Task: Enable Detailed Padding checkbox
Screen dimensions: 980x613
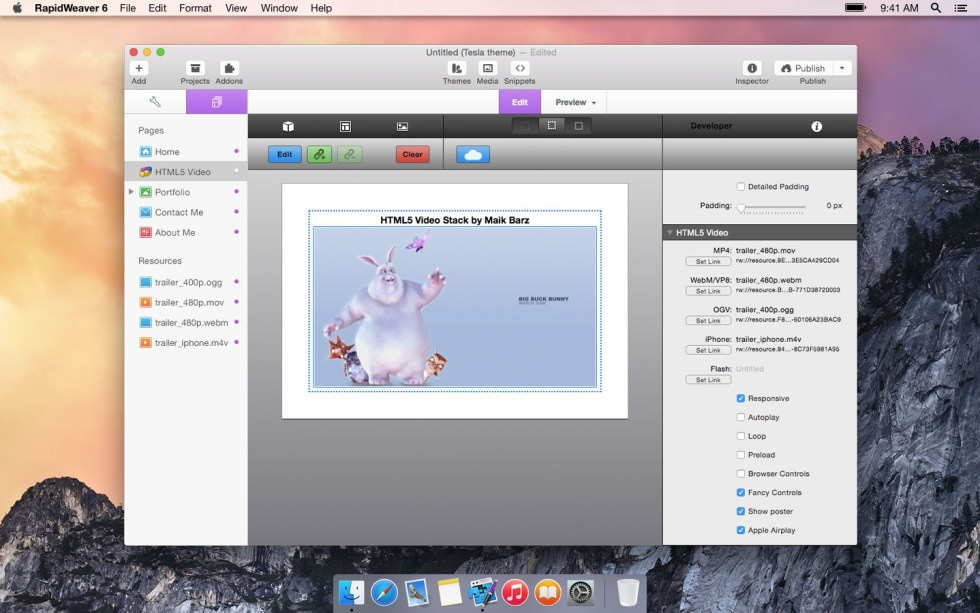Action: tap(741, 186)
